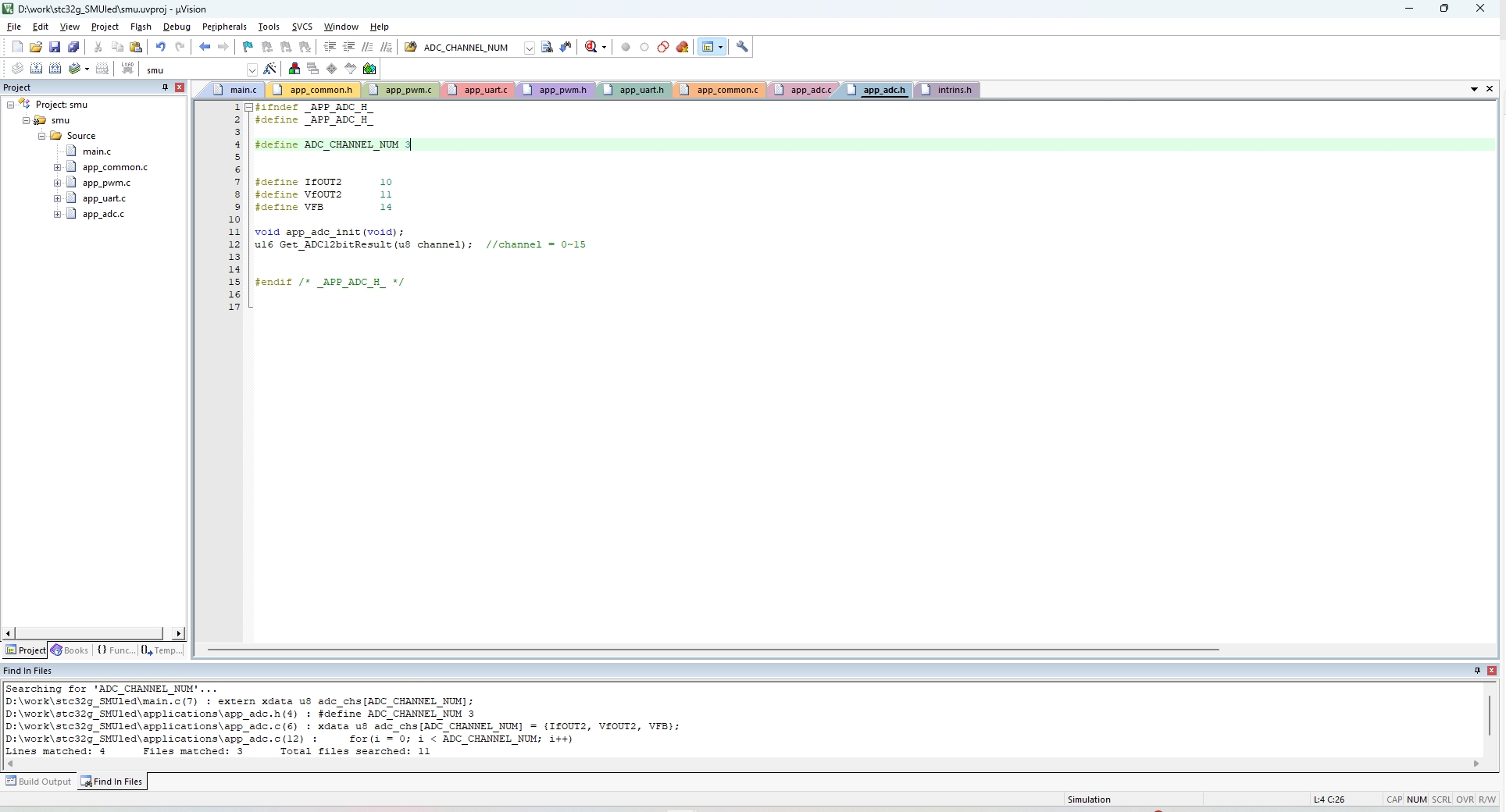The height and width of the screenshot is (812, 1506).
Task: Insert or remove bookmark flag icon
Action: (248, 47)
